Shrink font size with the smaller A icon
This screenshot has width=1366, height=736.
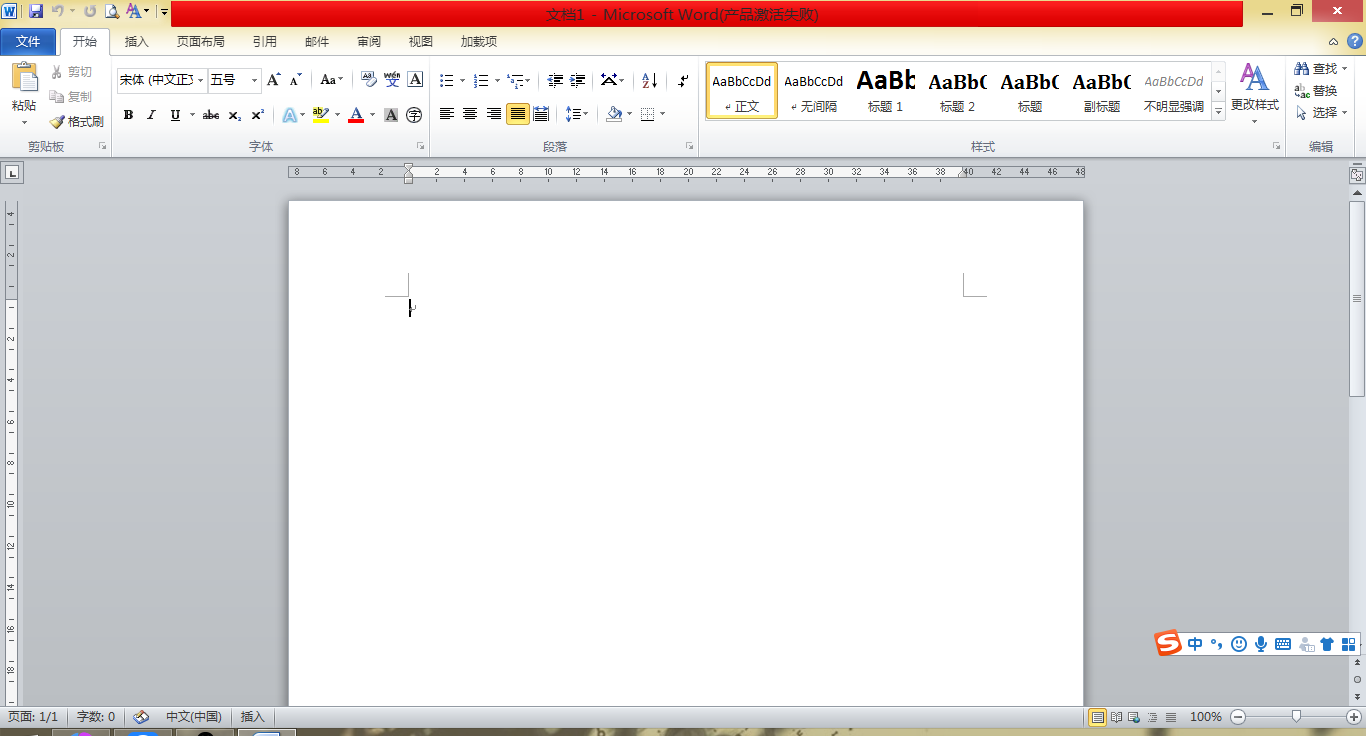(295, 80)
